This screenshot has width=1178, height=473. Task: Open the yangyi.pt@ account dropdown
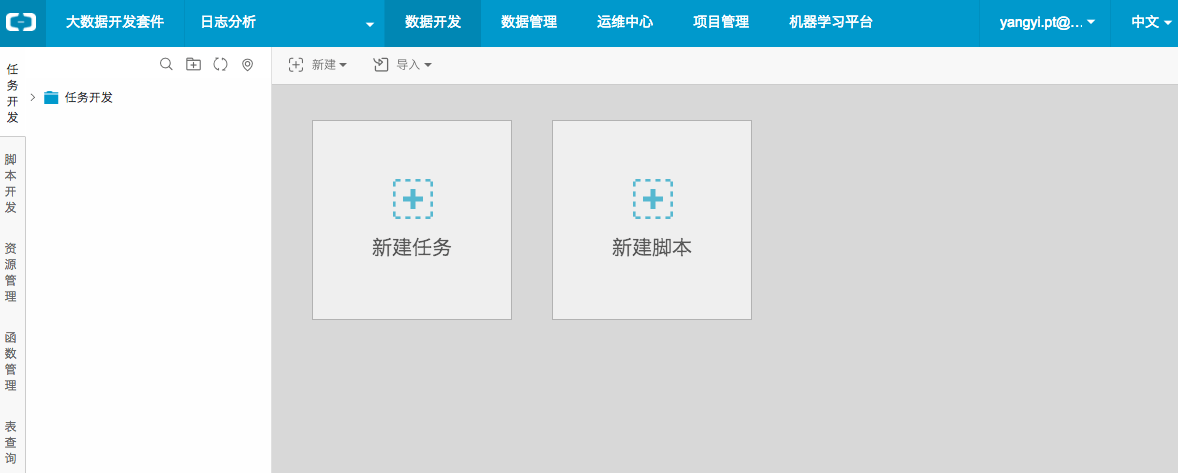tap(1047, 23)
